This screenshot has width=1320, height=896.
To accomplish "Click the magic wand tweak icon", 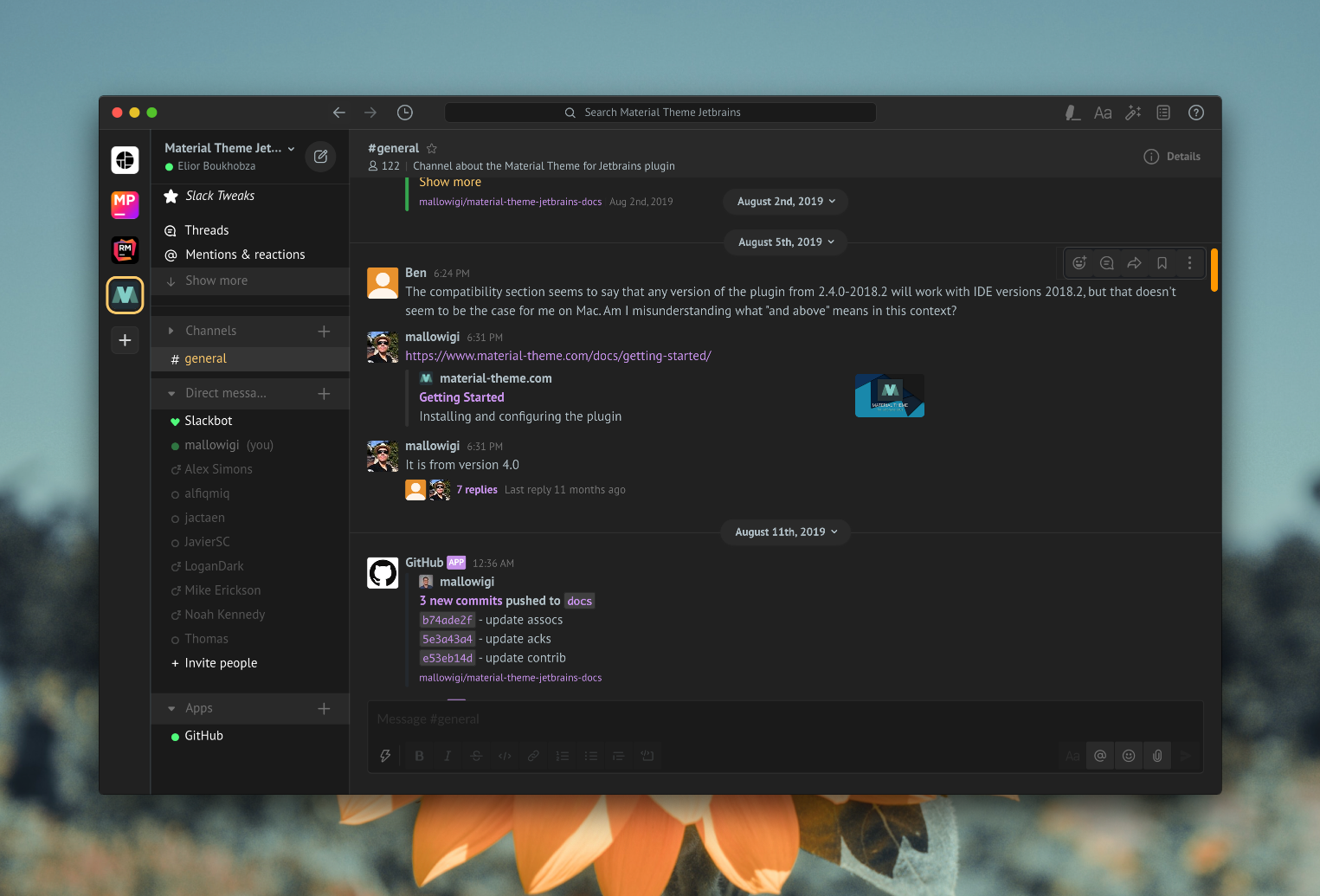I will pyautogui.click(x=1133, y=113).
